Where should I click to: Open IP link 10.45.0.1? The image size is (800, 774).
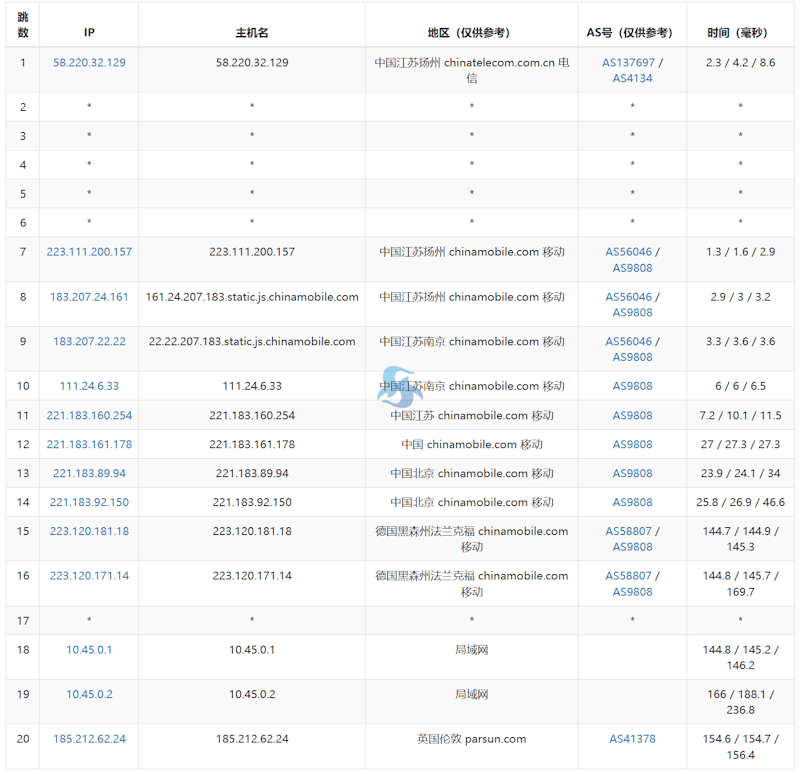click(89, 650)
